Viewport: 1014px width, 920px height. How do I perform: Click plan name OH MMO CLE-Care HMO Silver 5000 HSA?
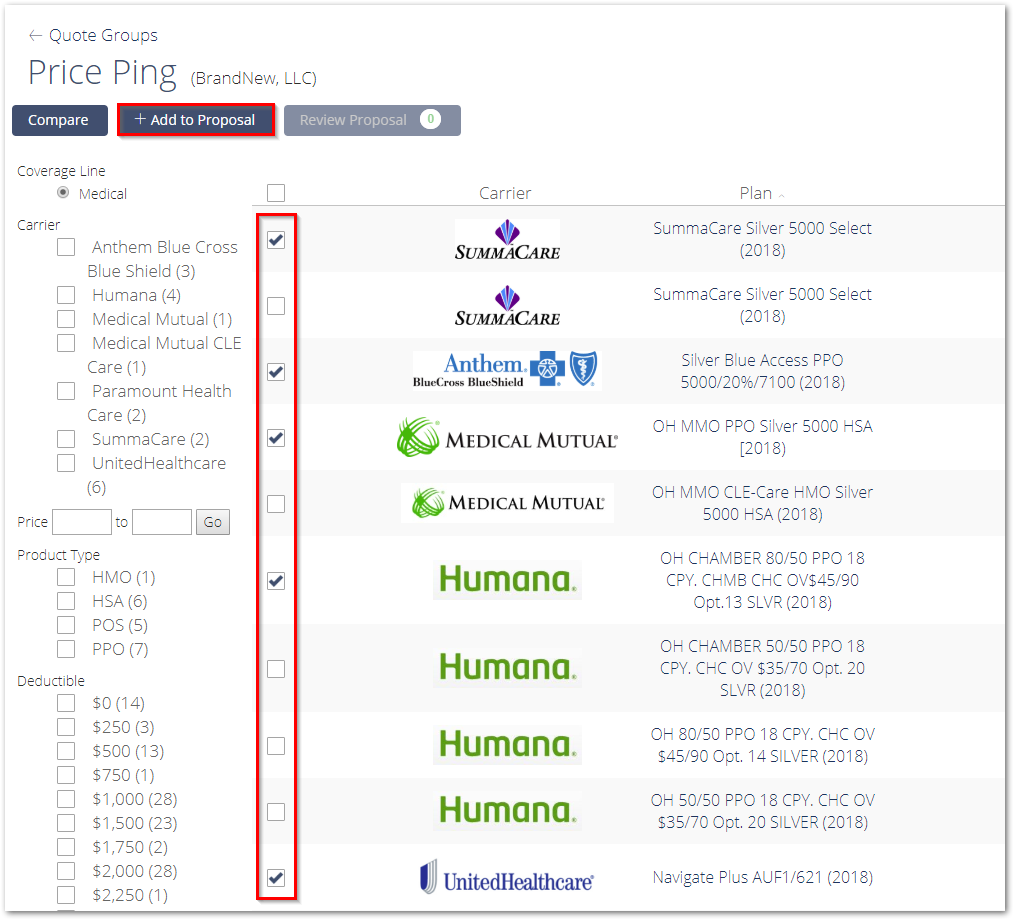click(x=762, y=503)
